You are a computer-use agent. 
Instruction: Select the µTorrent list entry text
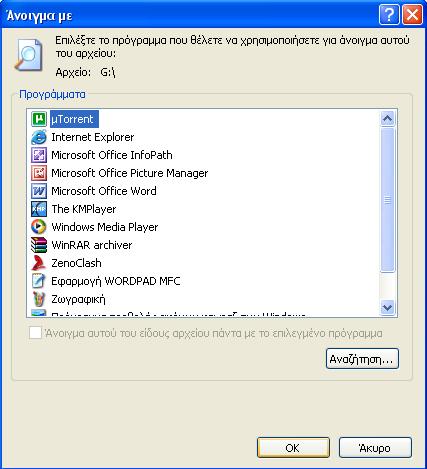74,119
